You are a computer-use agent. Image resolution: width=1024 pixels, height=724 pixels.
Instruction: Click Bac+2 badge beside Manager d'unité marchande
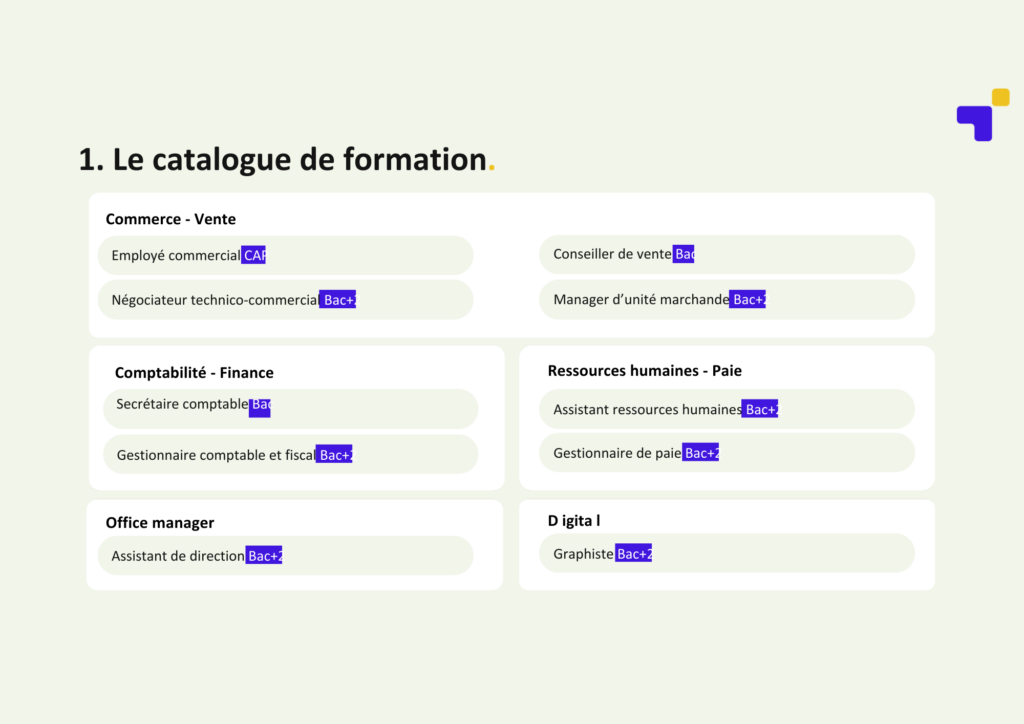[747, 299]
